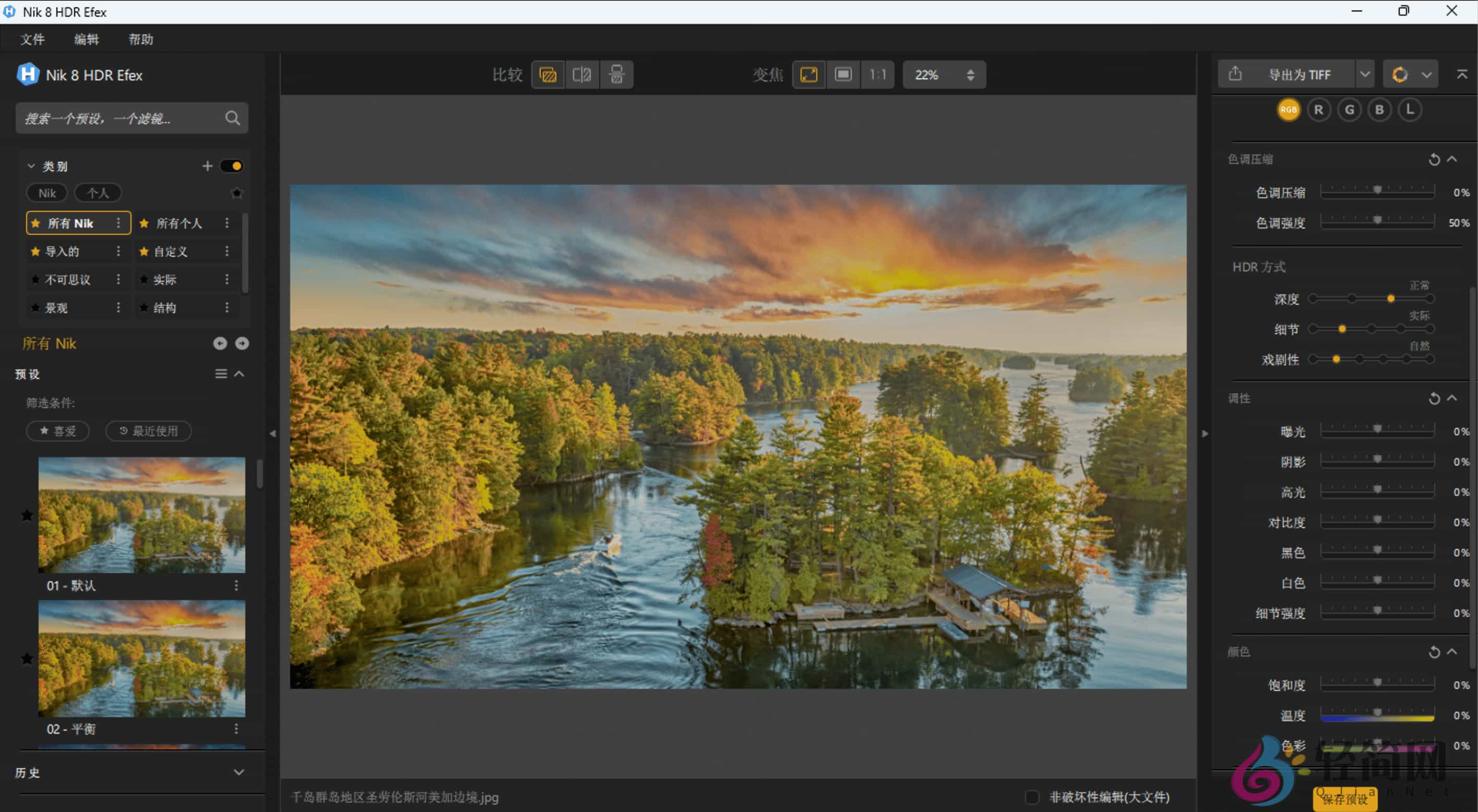The image size is (1478, 812).
Task: Collapse the 预设 presets panel
Action: 240,374
